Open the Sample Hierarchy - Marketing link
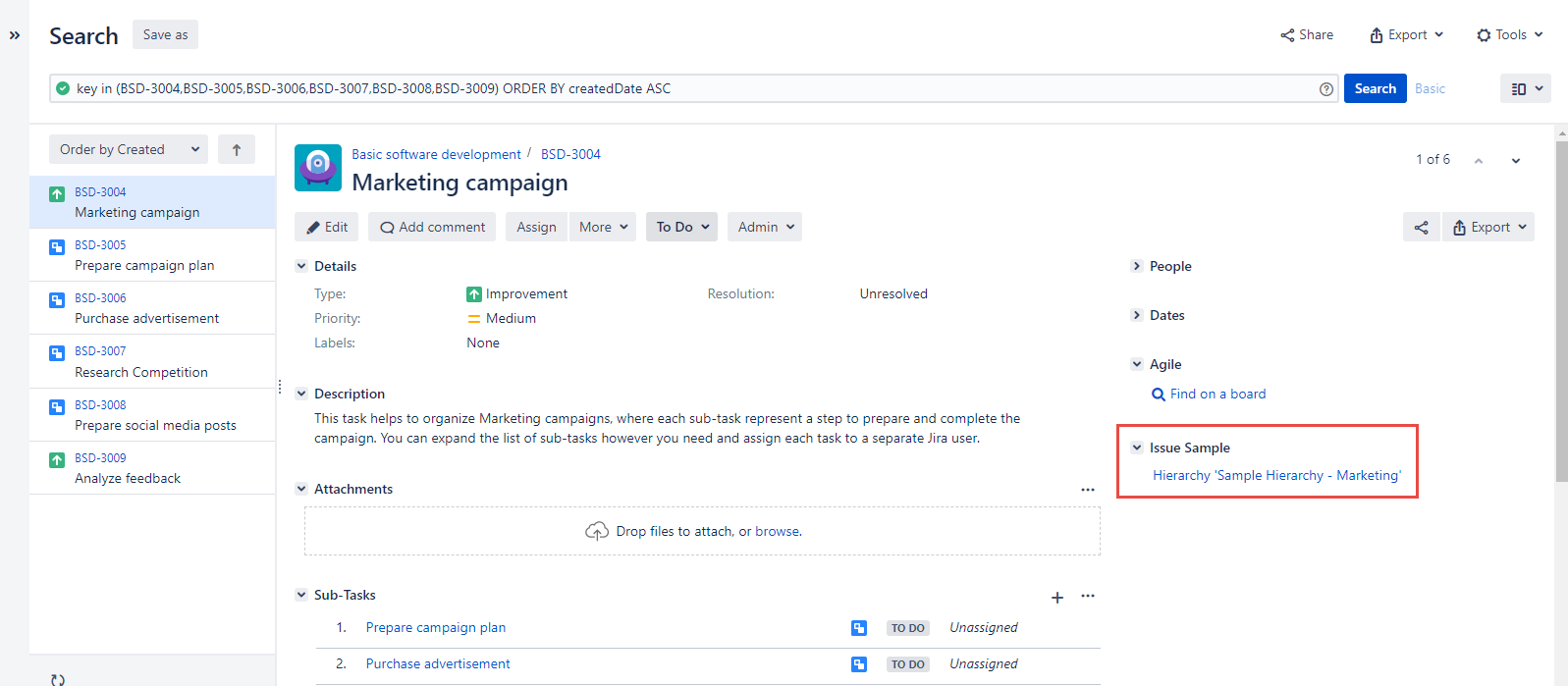Image resolution: width=1568 pixels, height=686 pixels. (1276, 476)
